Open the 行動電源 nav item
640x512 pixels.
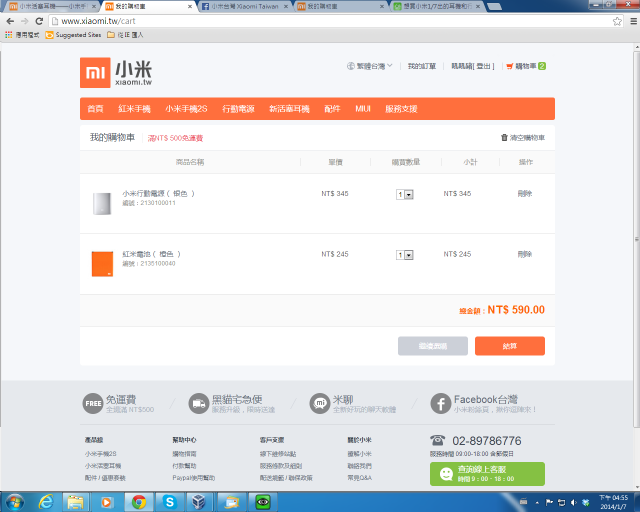click(238, 109)
